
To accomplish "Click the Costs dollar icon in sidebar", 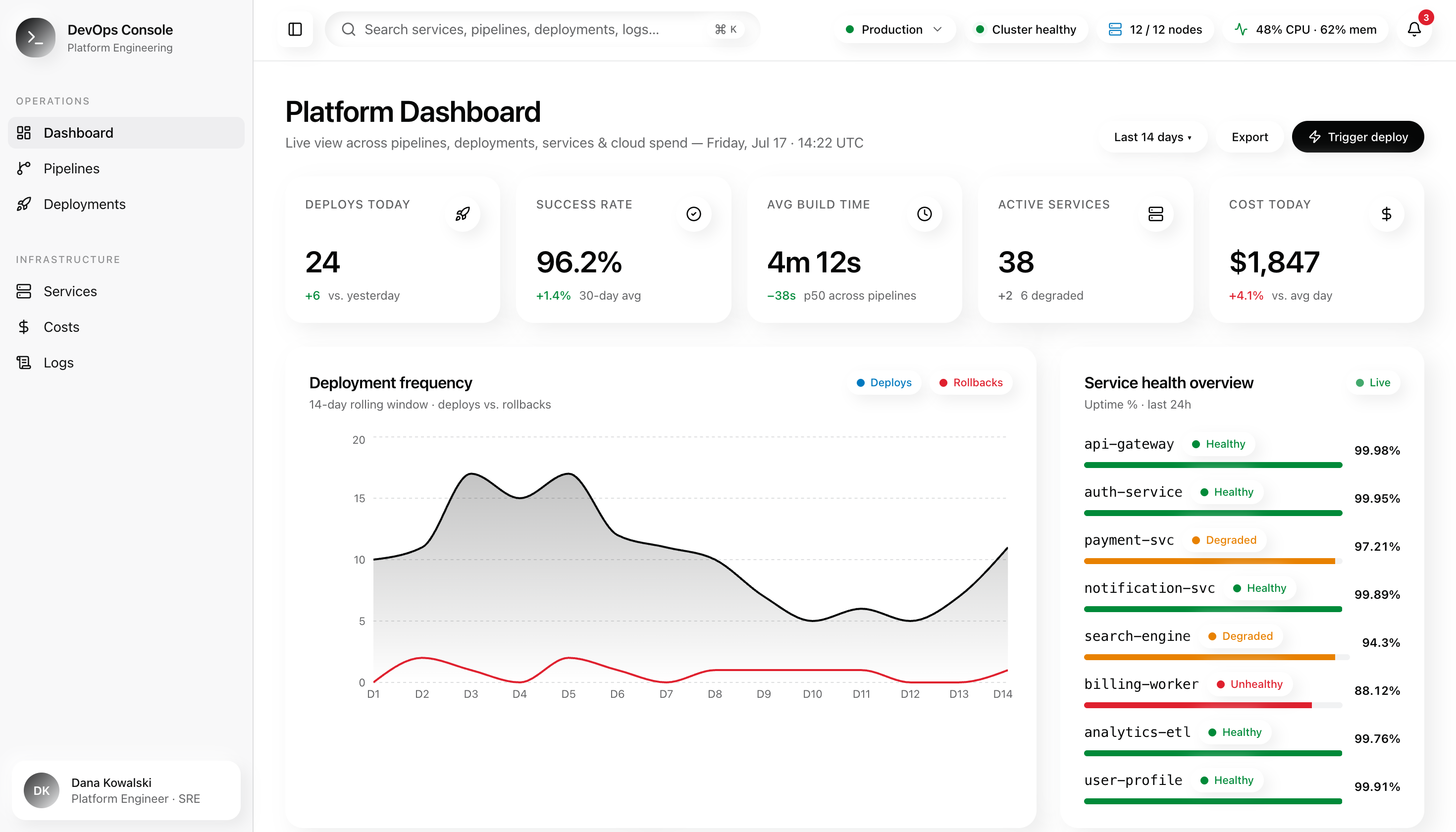I will tap(23, 327).
